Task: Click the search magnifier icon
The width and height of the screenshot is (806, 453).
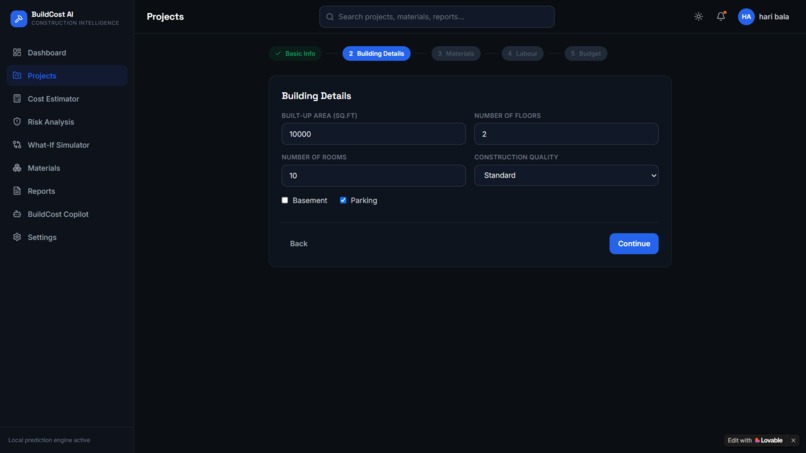Action: 330,17
